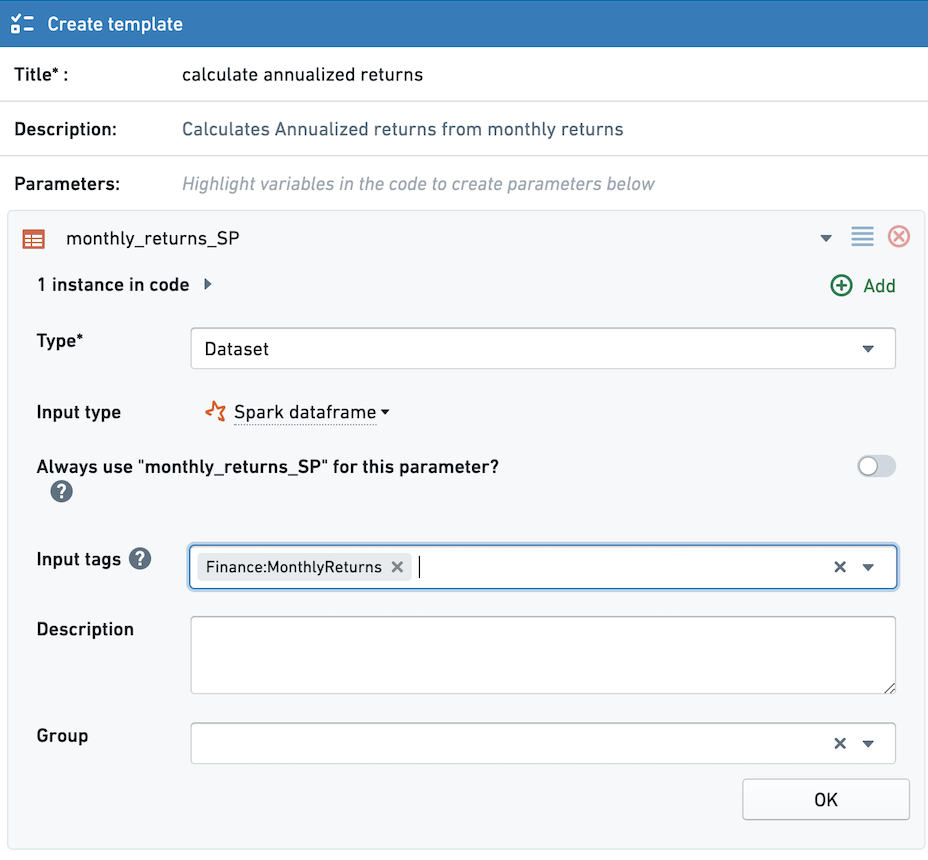Open the Input tags dropdown arrow

tap(868, 567)
